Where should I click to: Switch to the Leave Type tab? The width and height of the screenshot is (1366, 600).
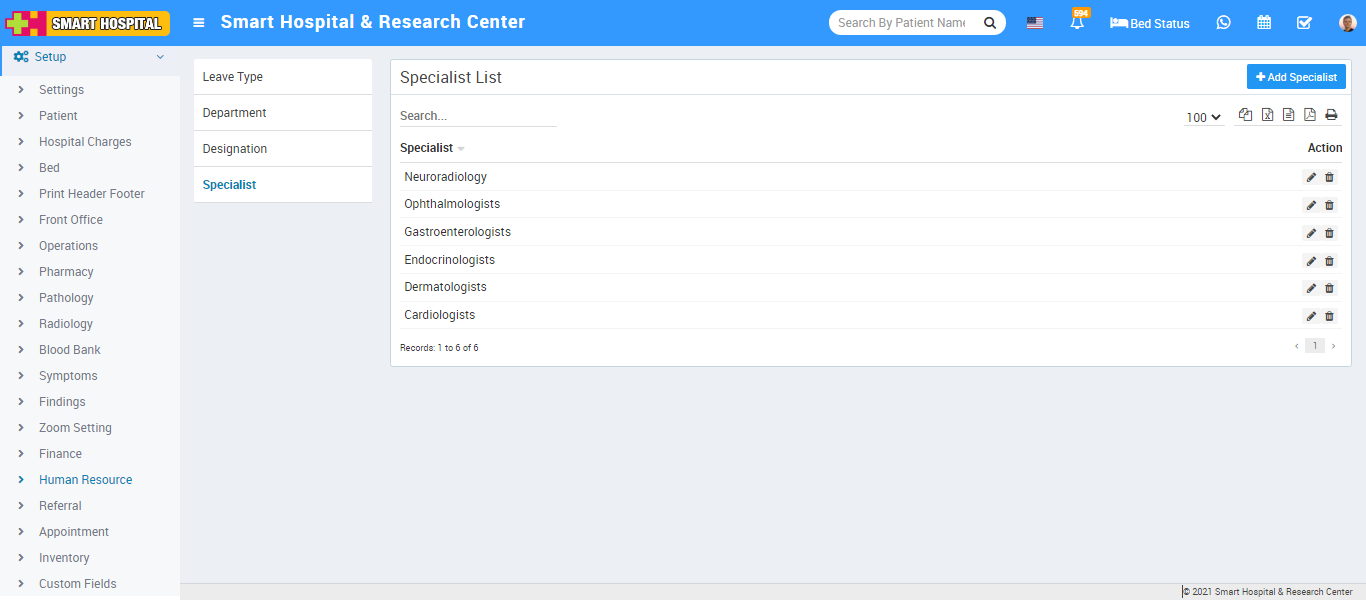coord(233,77)
